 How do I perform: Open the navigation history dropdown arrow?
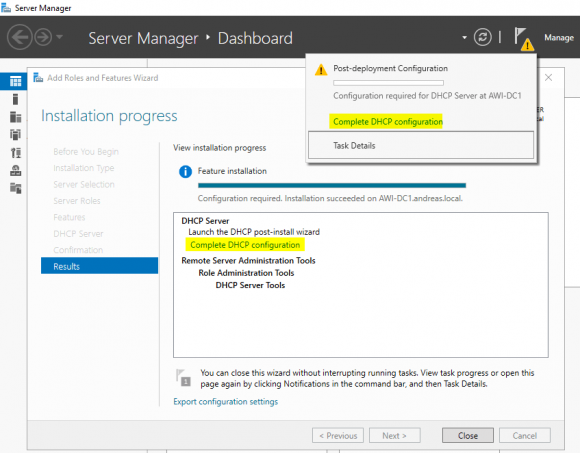(60, 37)
